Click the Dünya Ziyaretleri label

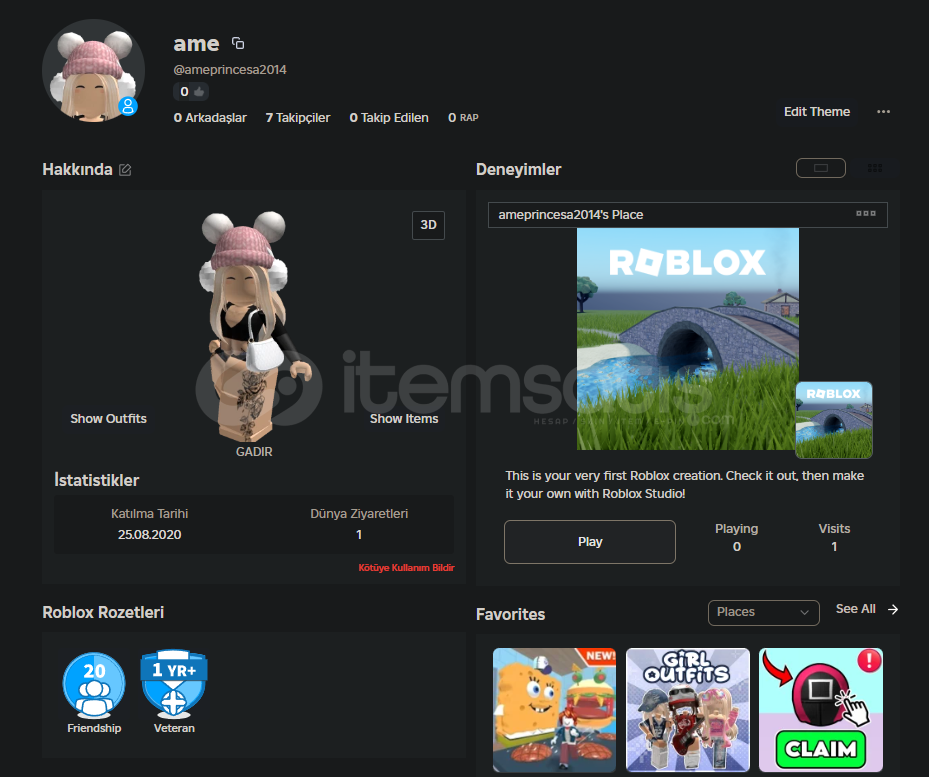point(359,514)
